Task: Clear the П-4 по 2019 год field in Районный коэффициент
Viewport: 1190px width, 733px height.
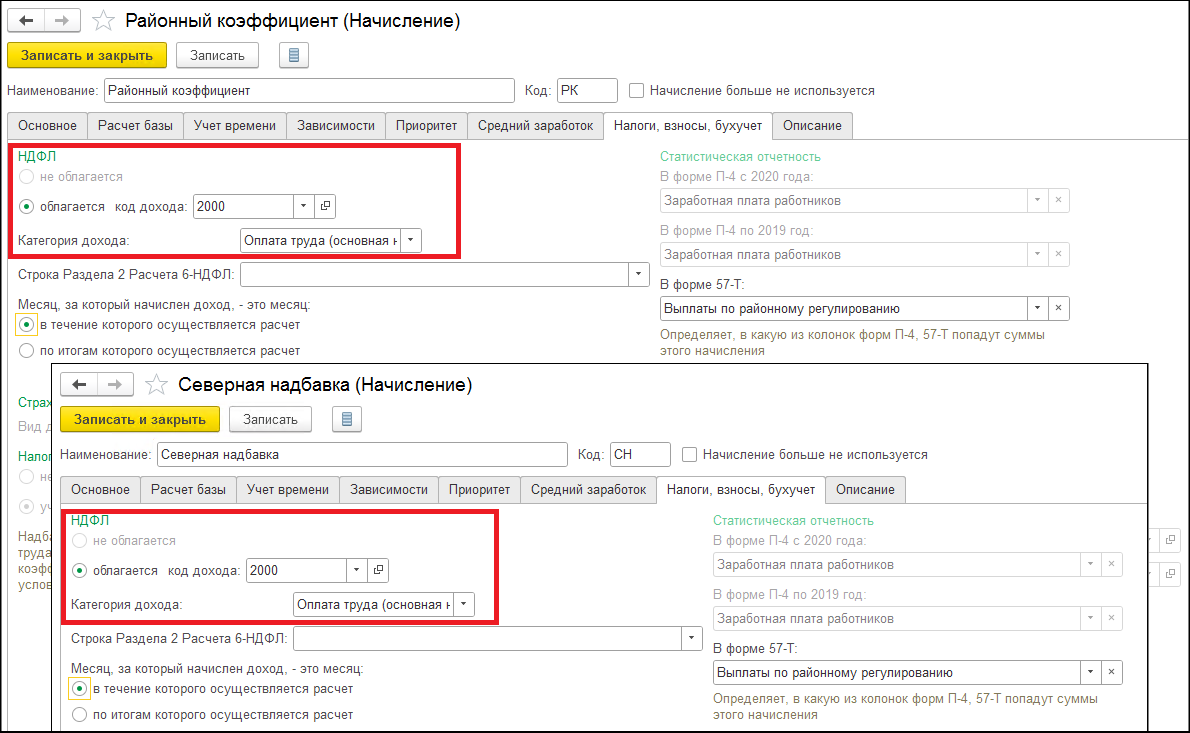Action: tap(1059, 254)
